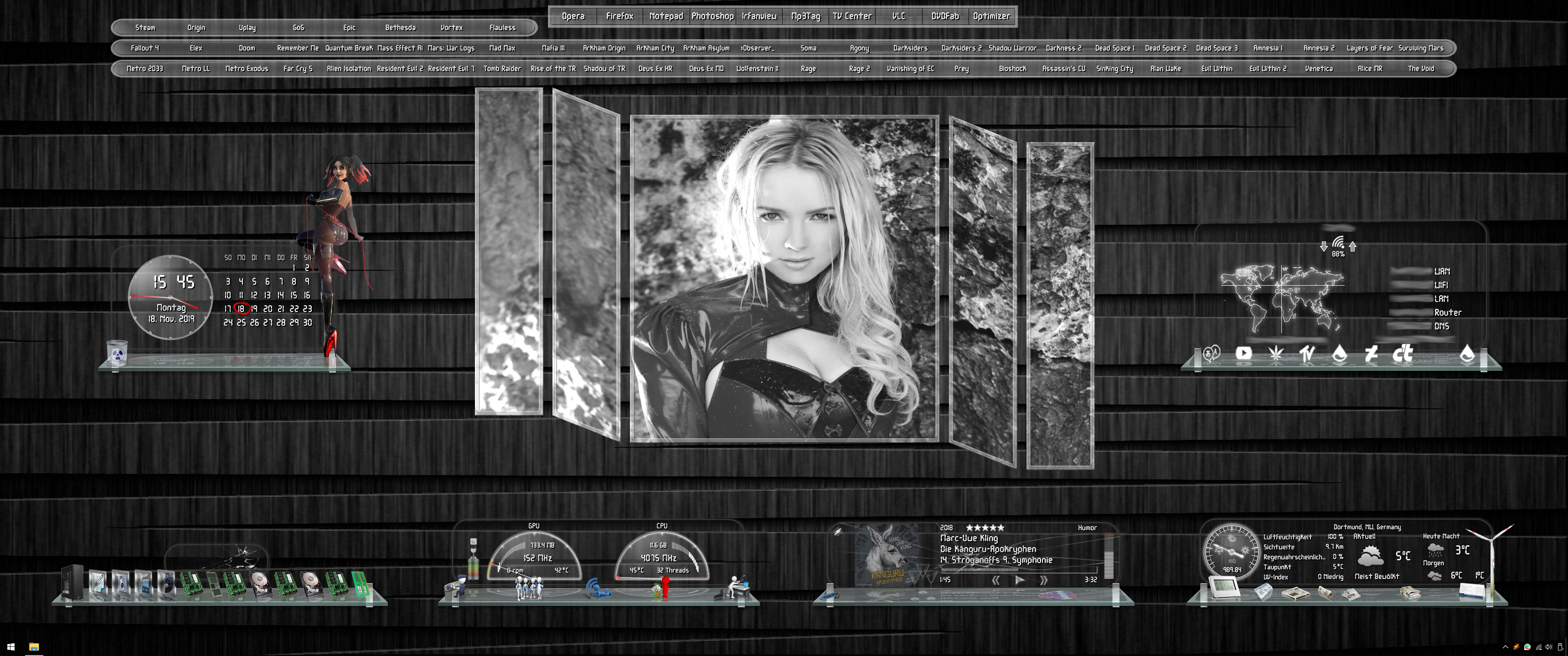
Task: Launch Tomb Raider game shortcut
Action: (x=502, y=69)
